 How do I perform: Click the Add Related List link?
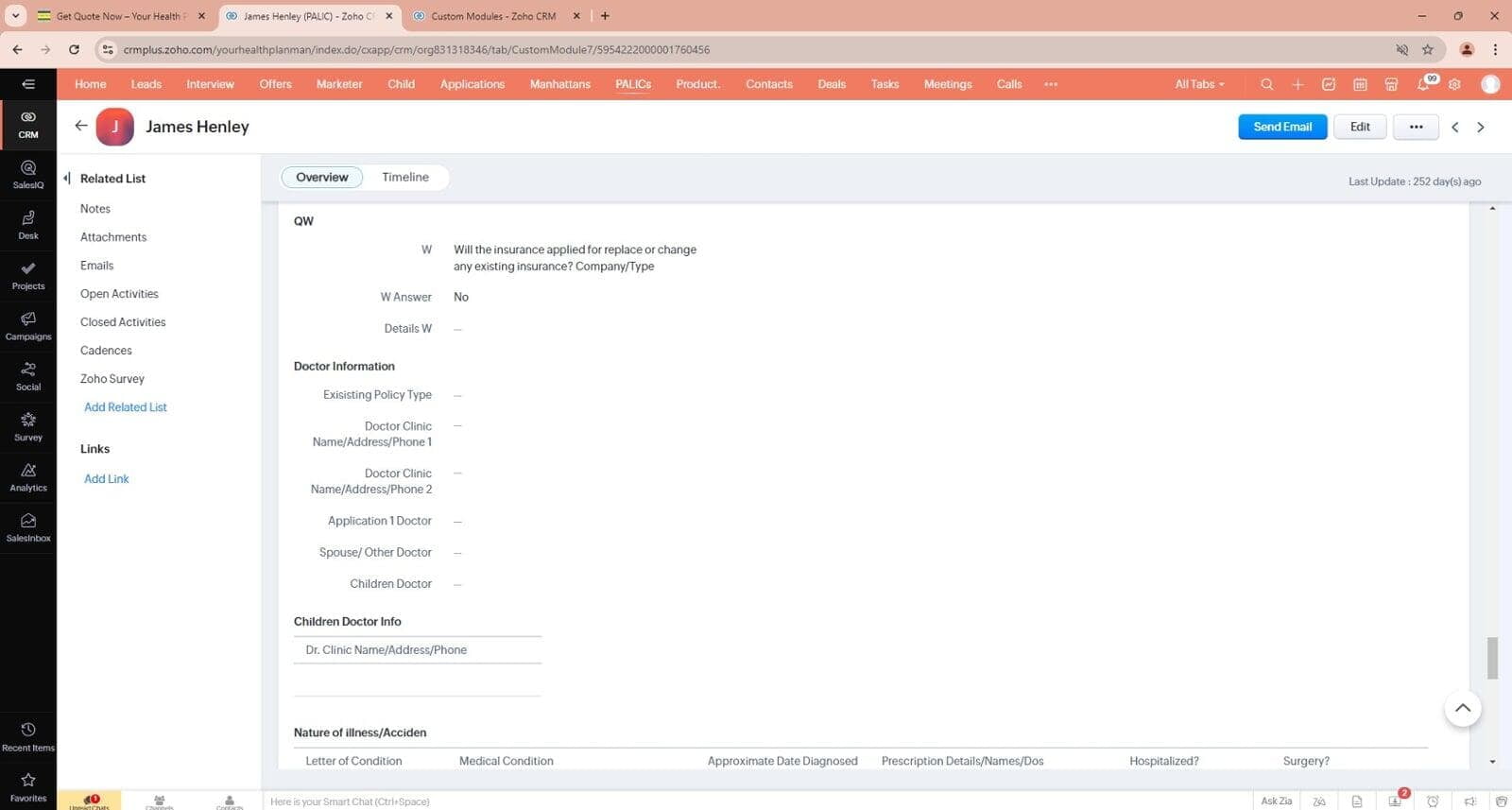[x=125, y=407]
